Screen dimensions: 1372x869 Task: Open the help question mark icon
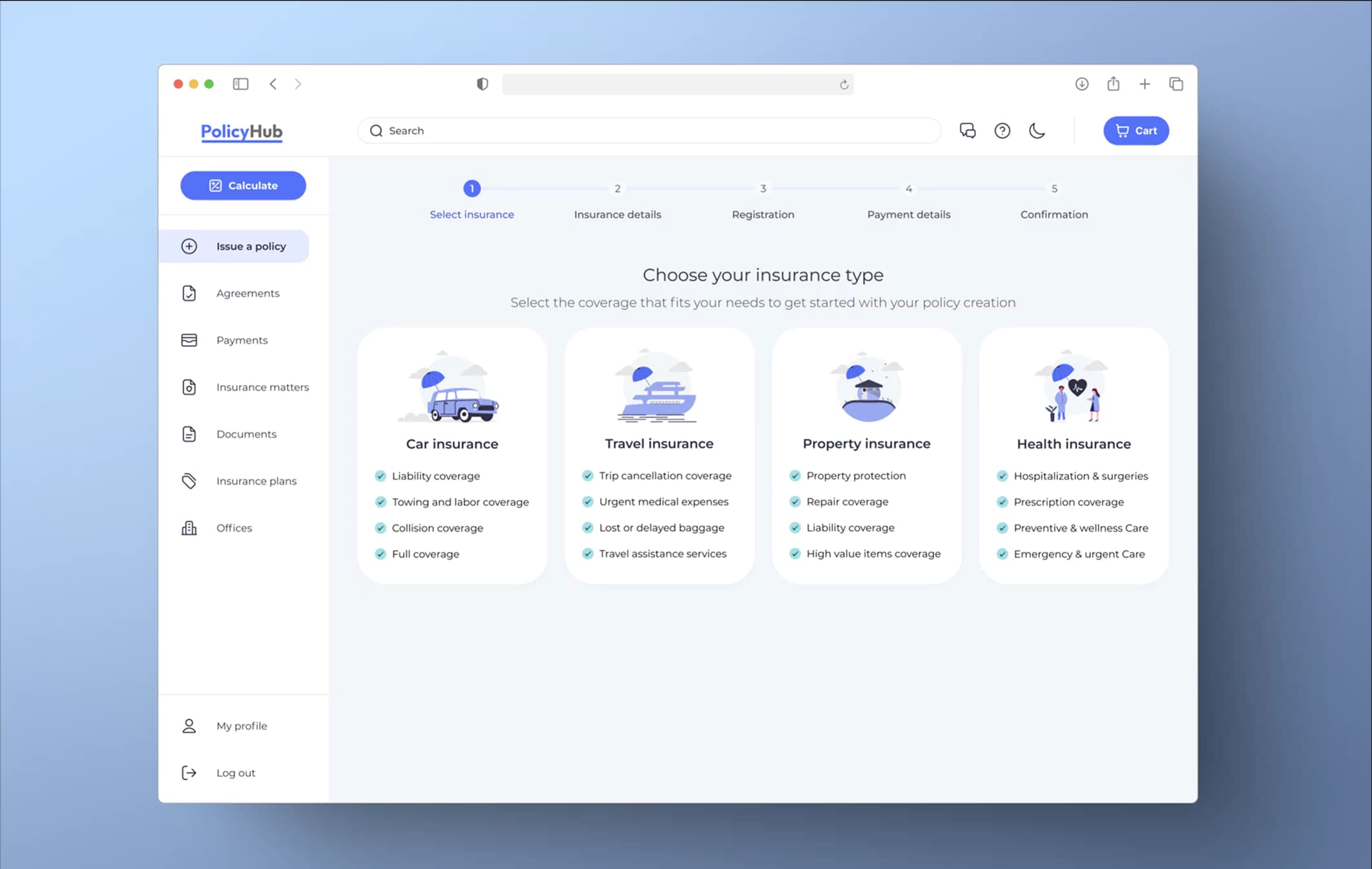pos(1002,131)
